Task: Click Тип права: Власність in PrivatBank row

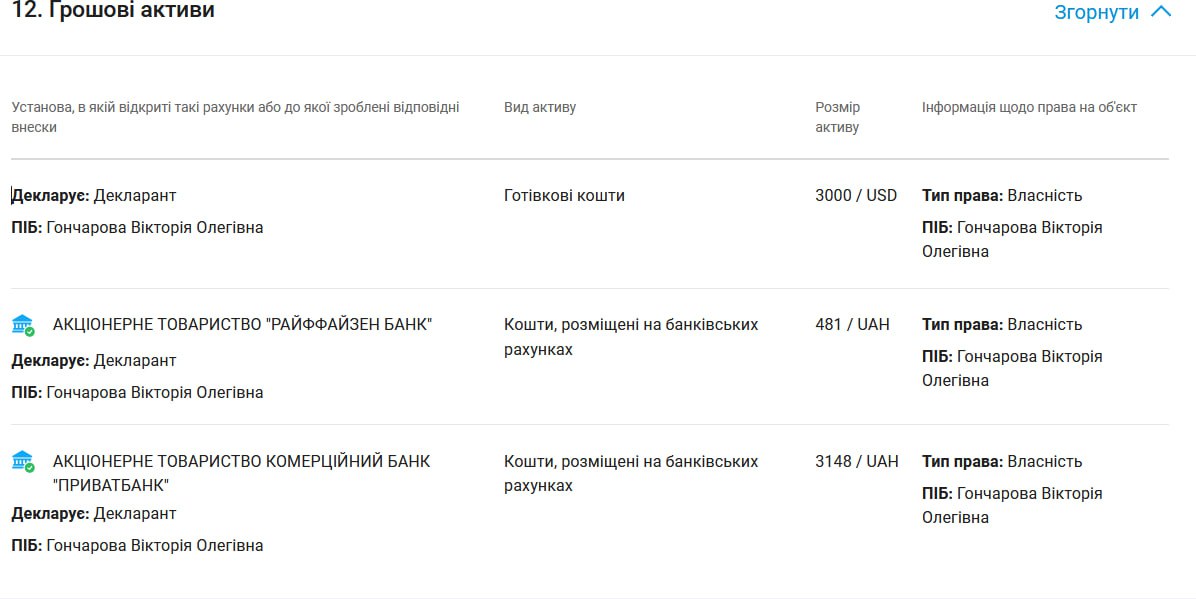Action: [x=1002, y=461]
